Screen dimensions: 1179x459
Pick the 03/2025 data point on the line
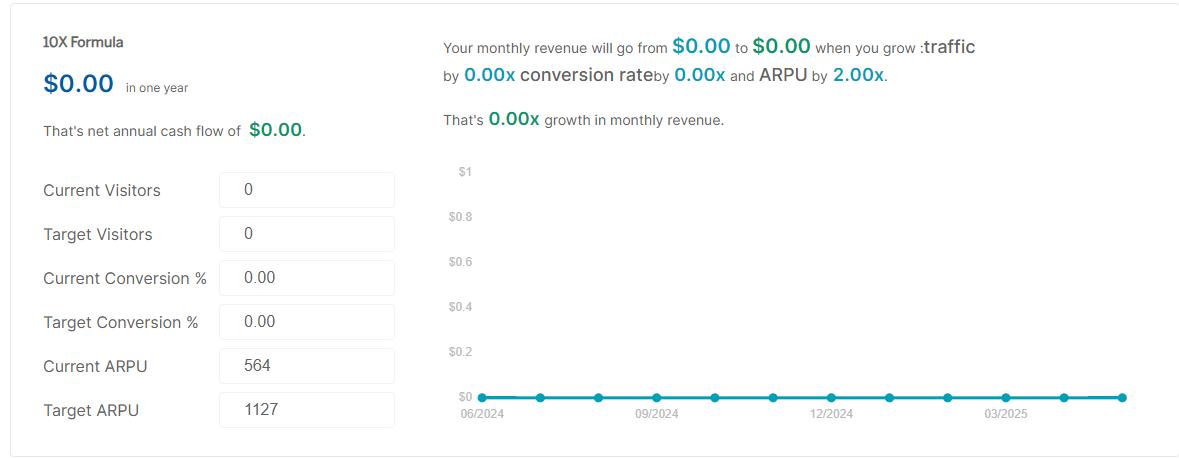(x=1006, y=397)
